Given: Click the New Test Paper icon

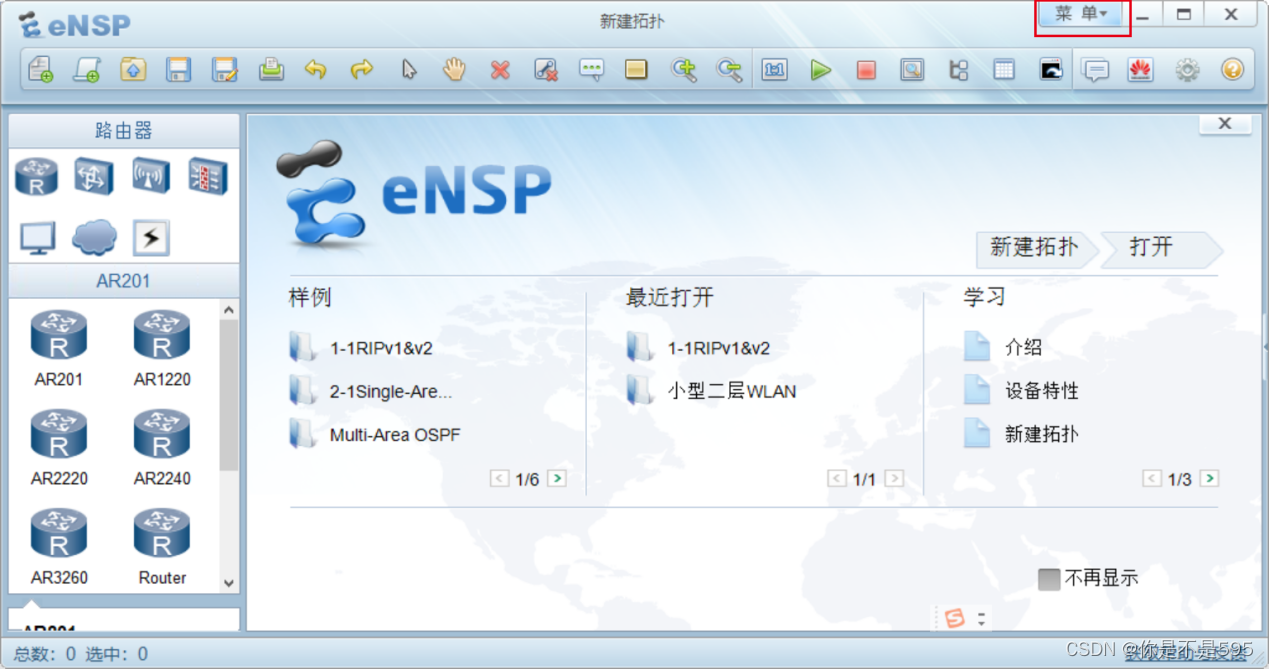Looking at the screenshot, I should coord(87,70).
